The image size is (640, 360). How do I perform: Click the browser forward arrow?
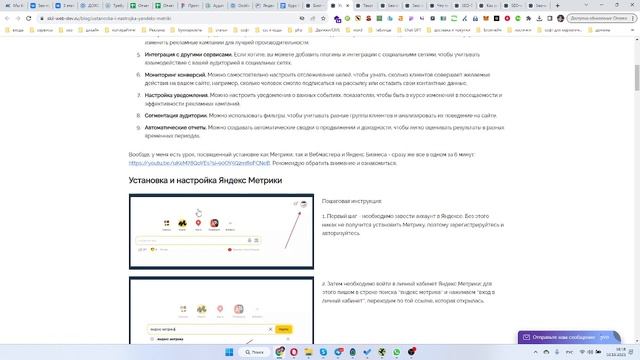18,18
